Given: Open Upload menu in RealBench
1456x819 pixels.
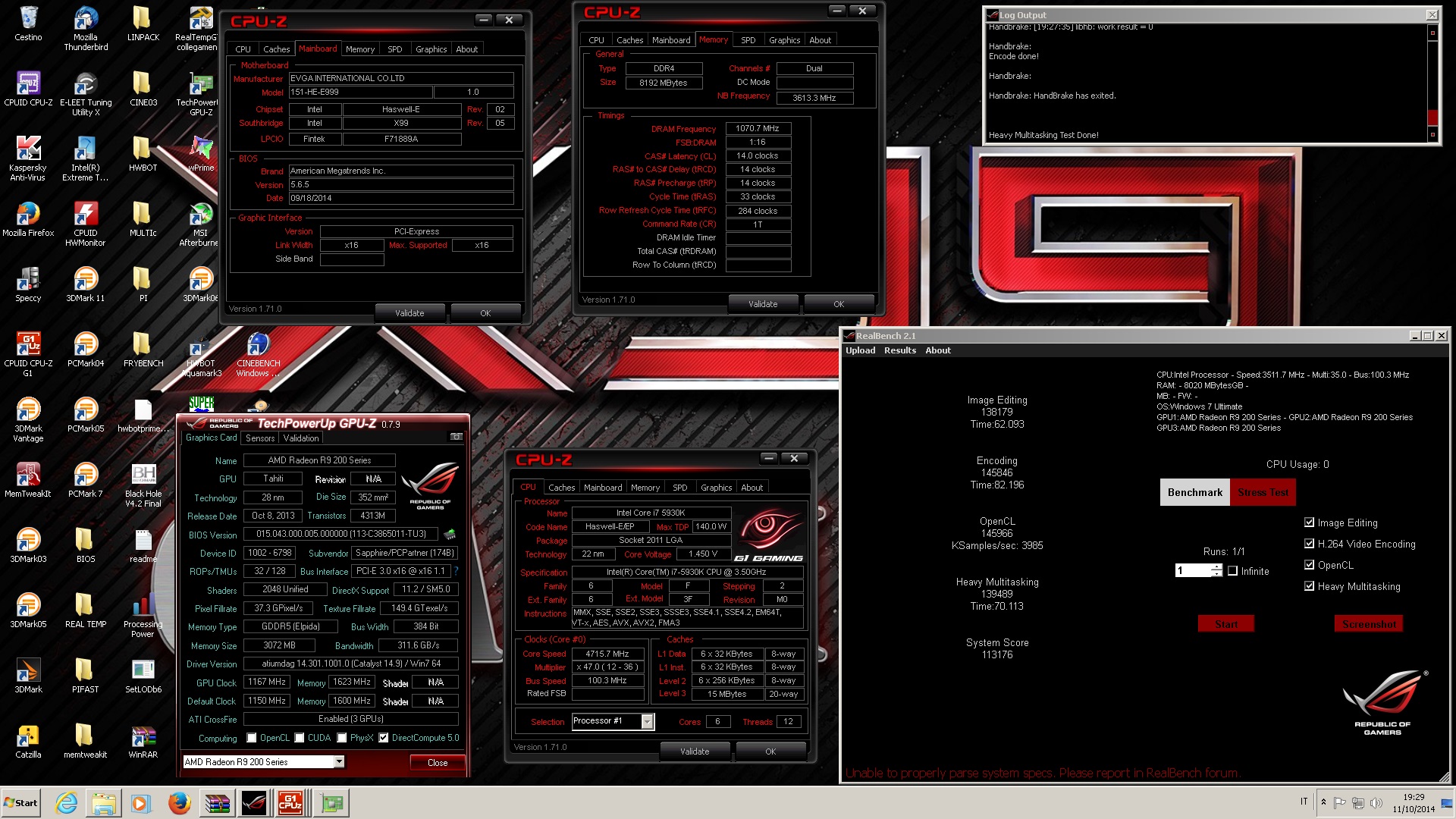Looking at the screenshot, I should point(861,350).
